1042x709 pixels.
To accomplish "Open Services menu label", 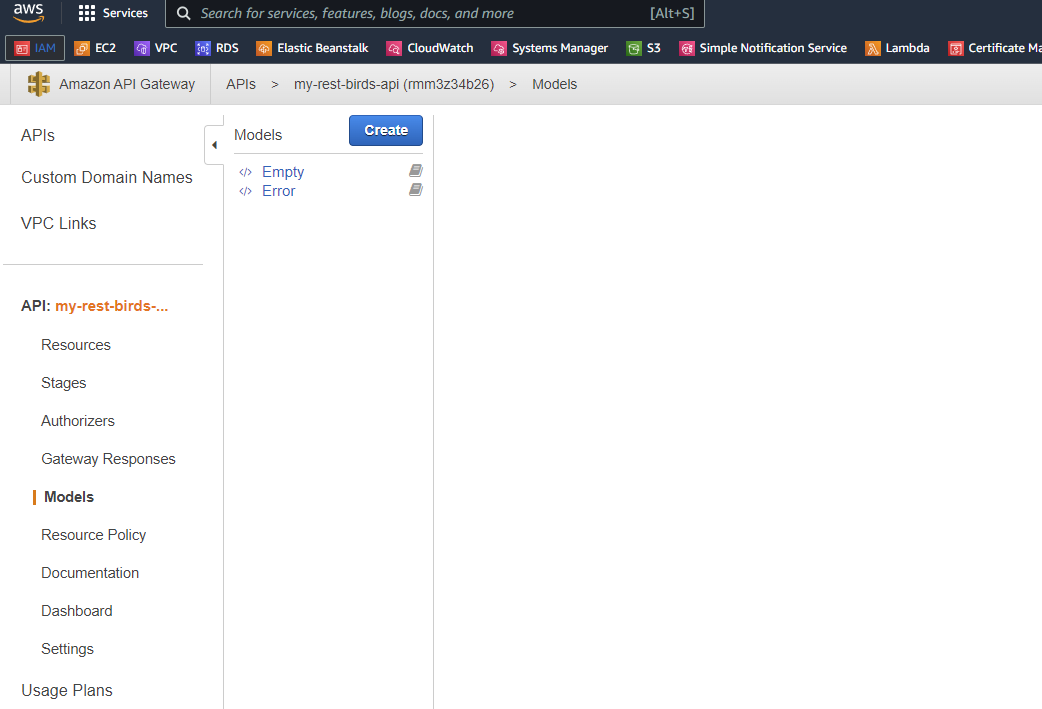I will [x=125, y=13].
